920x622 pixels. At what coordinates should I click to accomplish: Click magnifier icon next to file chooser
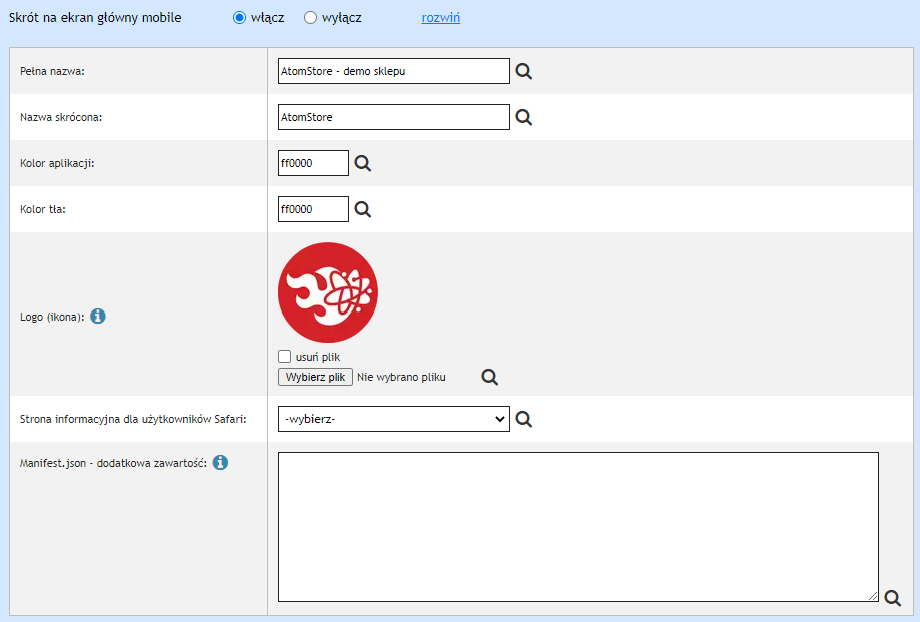489,377
